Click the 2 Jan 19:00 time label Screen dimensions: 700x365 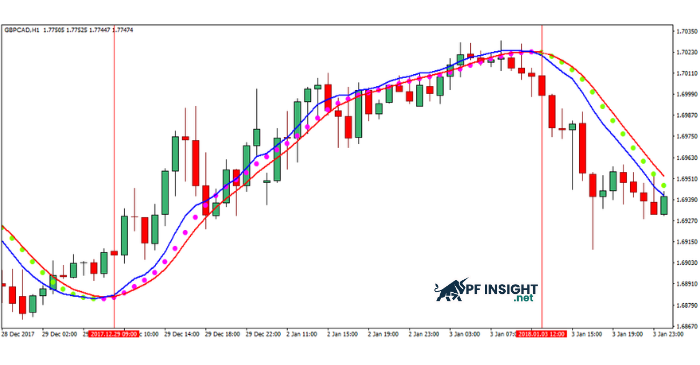click(x=383, y=334)
